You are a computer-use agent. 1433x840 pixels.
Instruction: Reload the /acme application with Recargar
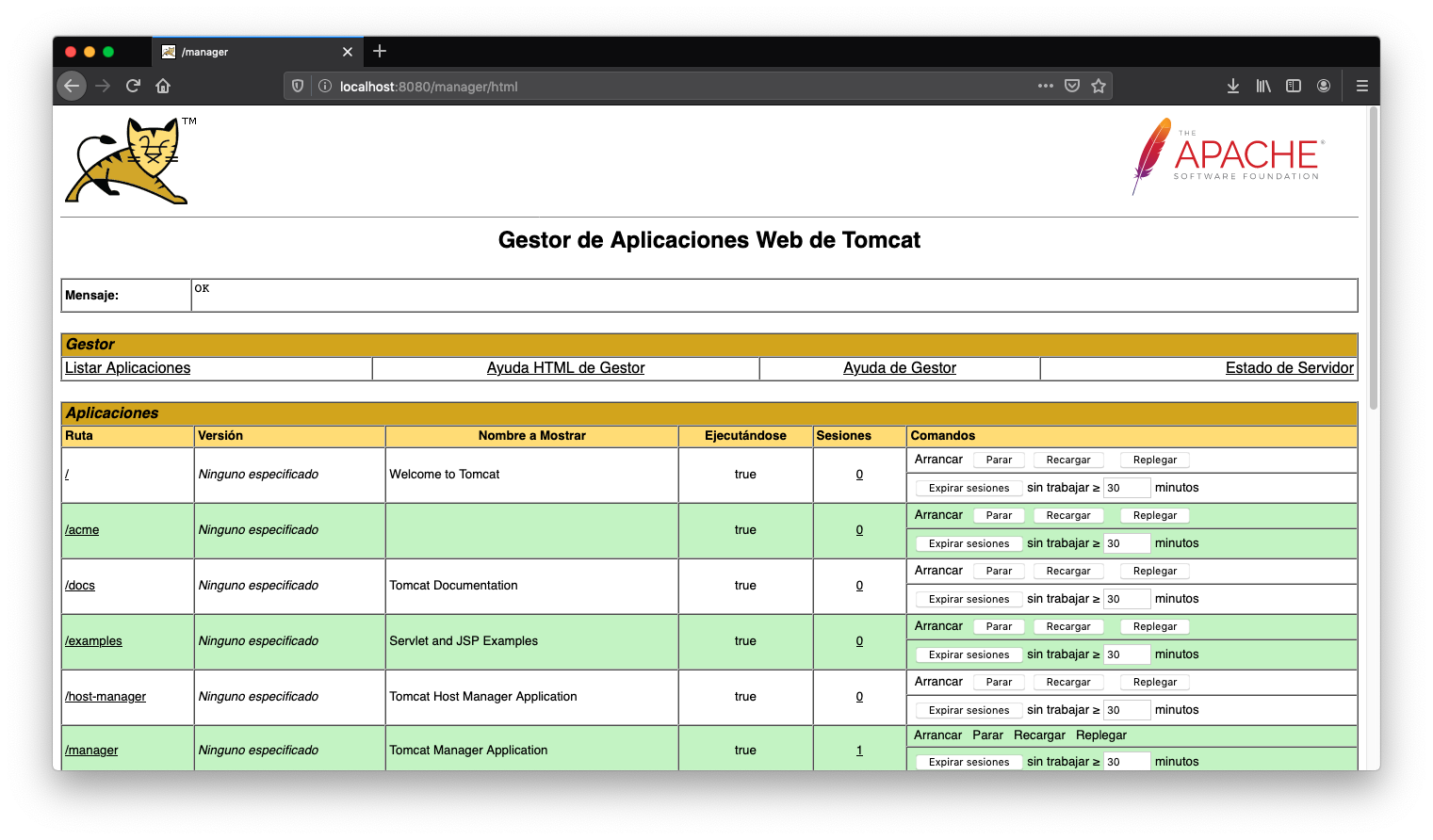[1068, 516]
